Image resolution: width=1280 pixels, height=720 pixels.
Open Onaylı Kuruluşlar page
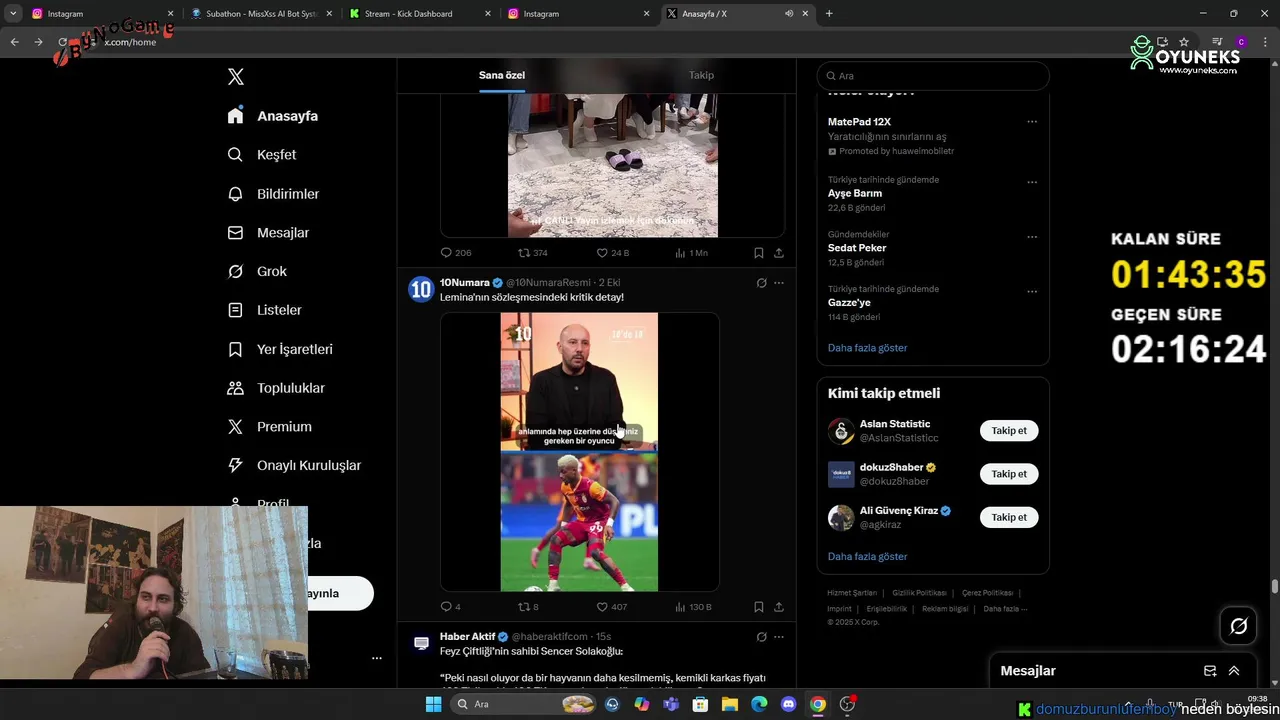[294, 465]
